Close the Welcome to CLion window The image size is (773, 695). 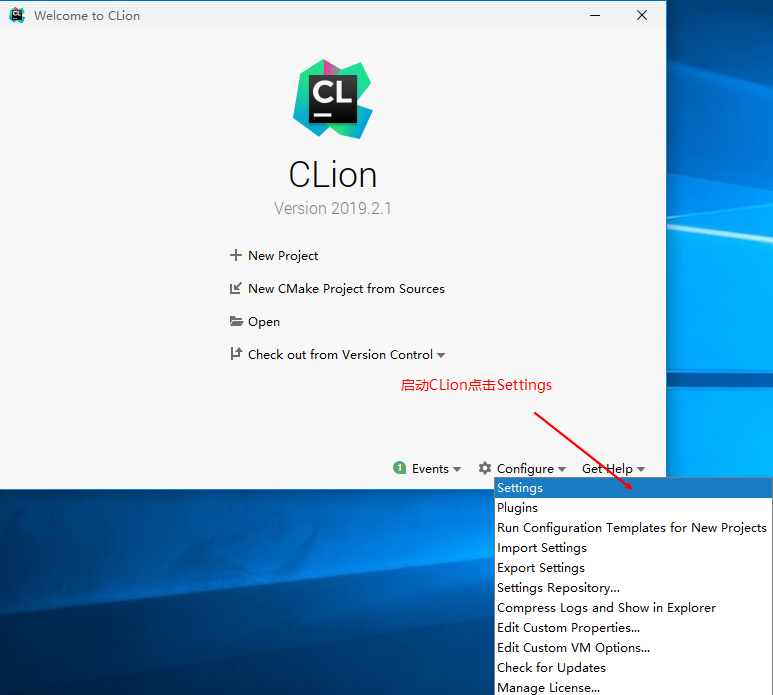click(642, 15)
